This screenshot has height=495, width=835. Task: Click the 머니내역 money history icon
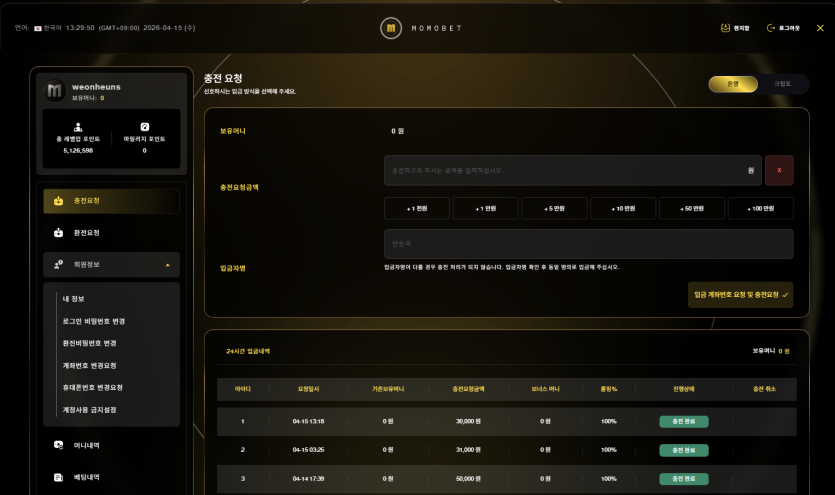pyautogui.click(x=59, y=445)
